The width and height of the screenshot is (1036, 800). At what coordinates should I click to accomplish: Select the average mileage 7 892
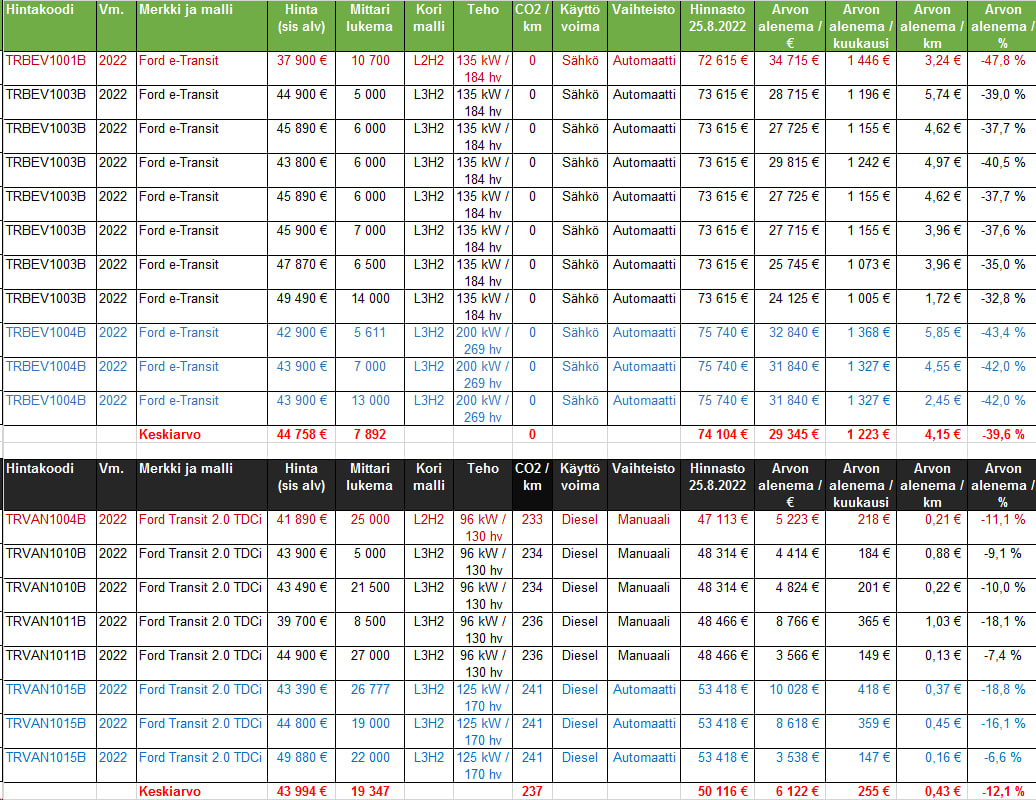[x=370, y=434]
